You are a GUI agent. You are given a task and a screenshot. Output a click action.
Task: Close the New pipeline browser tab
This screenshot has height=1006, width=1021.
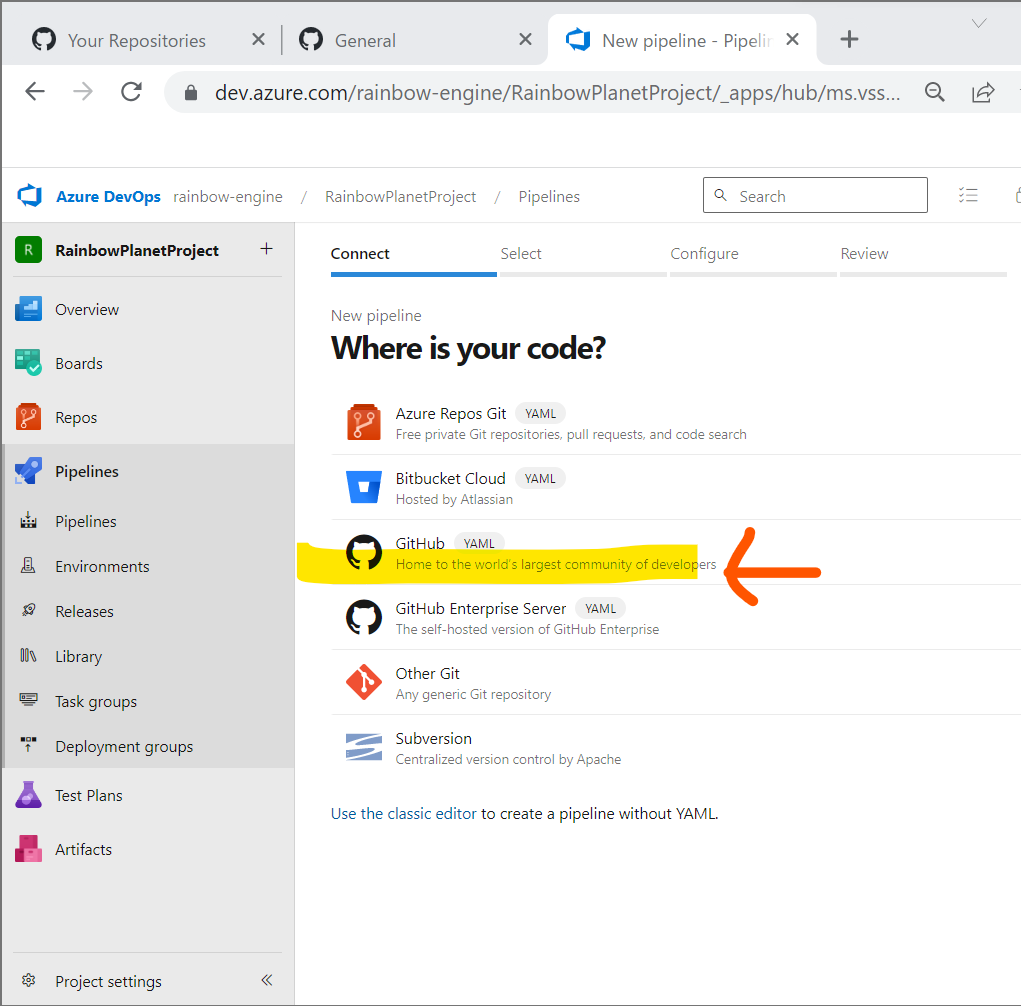pyautogui.click(x=792, y=39)
